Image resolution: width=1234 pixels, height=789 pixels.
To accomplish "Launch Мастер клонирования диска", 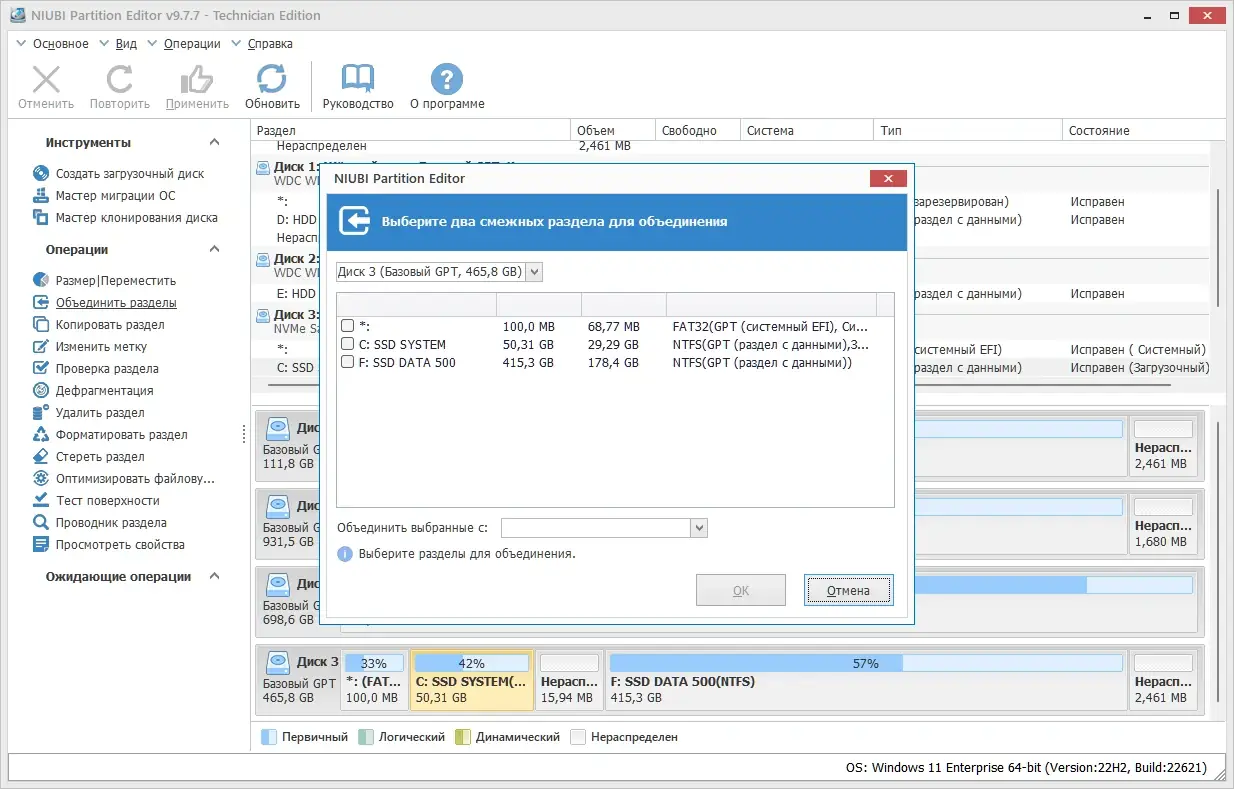I will click(x=136, y=218).
